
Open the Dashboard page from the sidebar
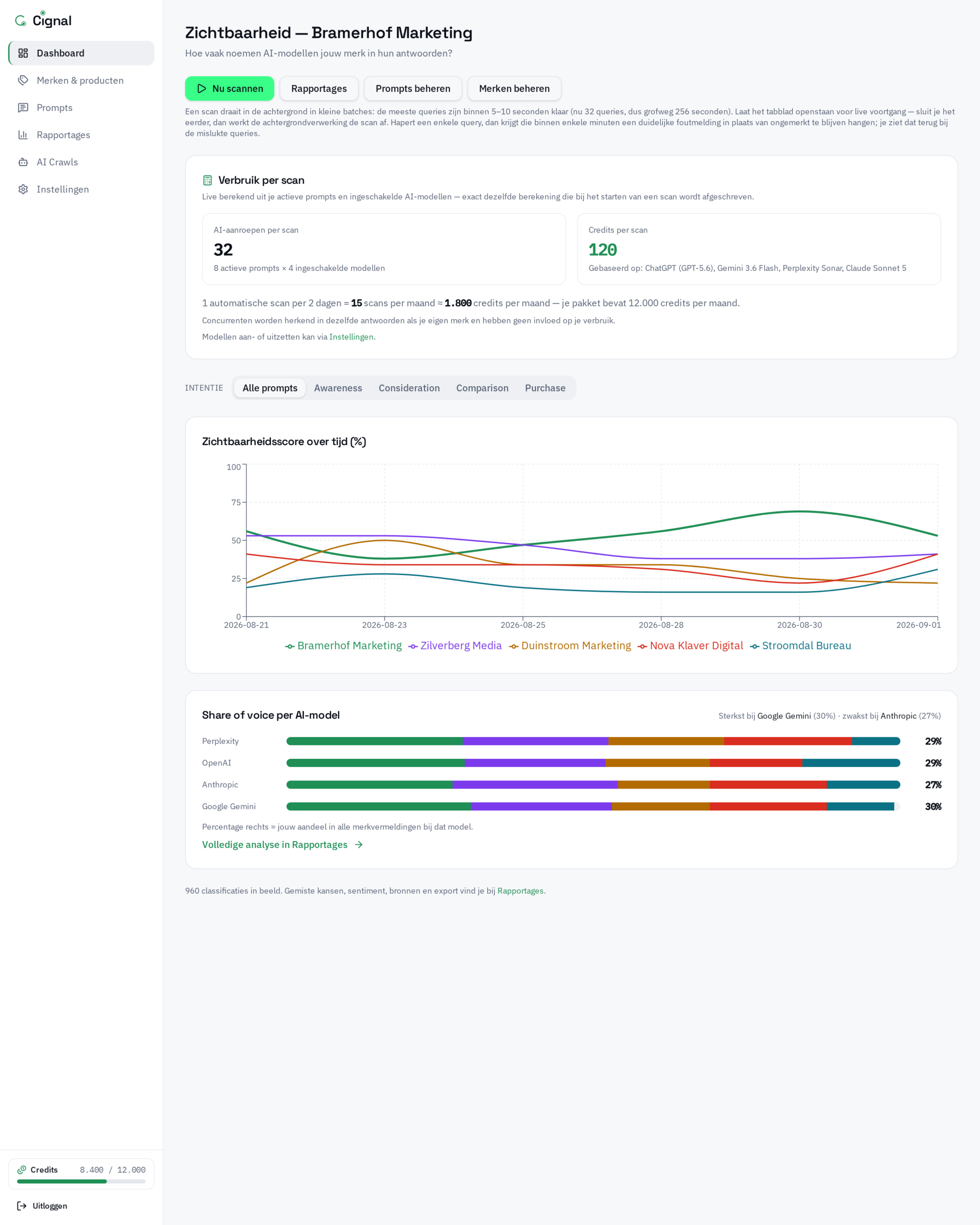pyautogui.click(x=81, y=53)
